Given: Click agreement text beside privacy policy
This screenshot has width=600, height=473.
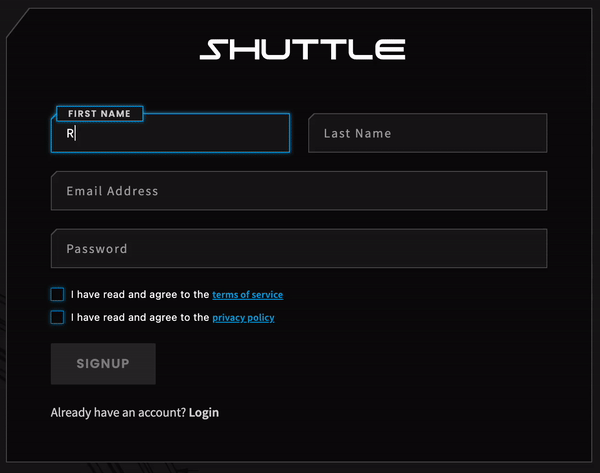Looking at the screenshot, I should coord(140,318).
